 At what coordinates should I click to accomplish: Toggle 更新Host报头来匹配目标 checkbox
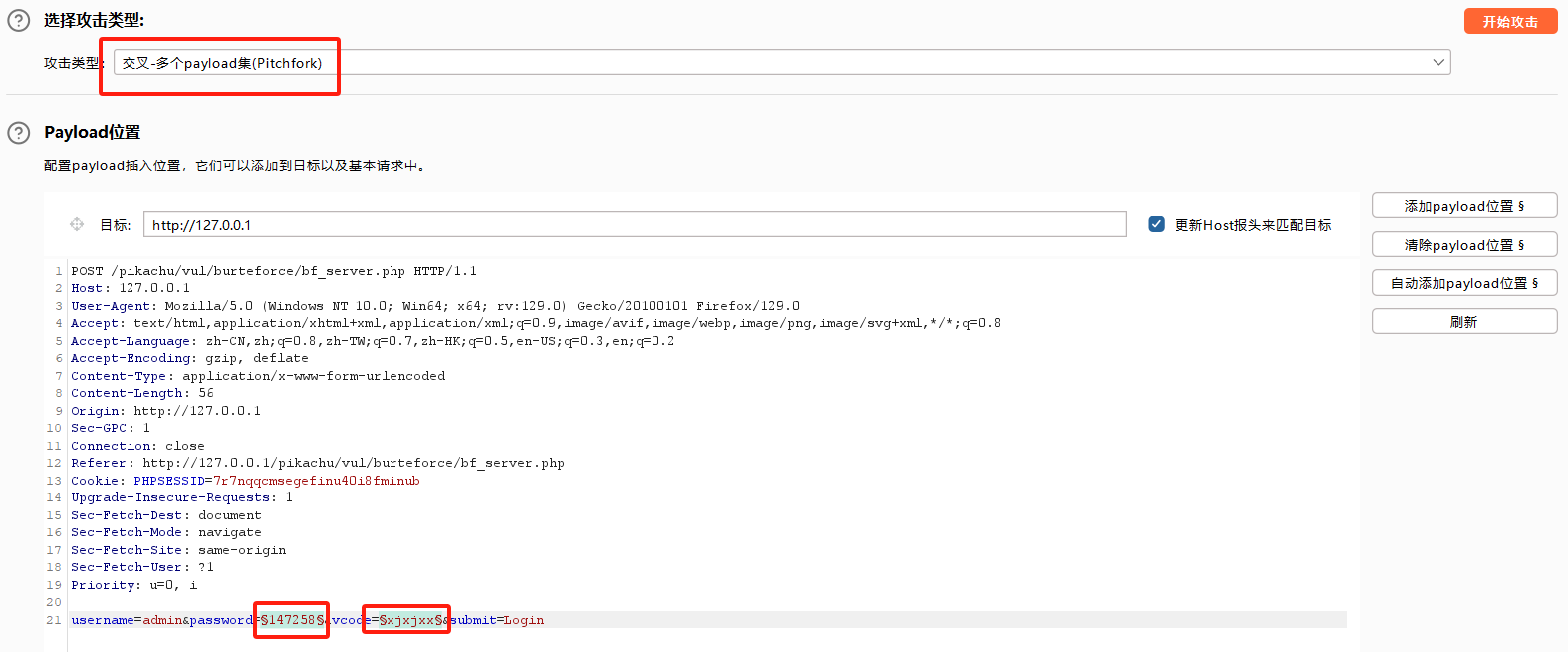coord(1156,224)
